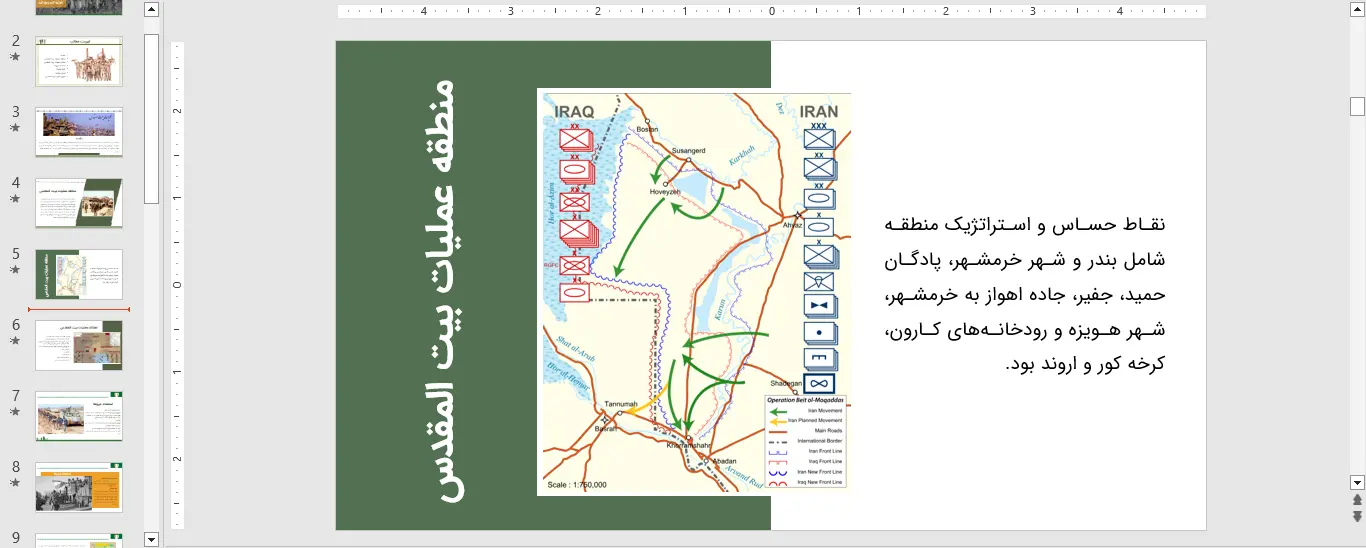Click the 'Main Roads' legend entry
Viewport: 1366px width, 548px height.
pyautogui.click(x=830, y=431)
